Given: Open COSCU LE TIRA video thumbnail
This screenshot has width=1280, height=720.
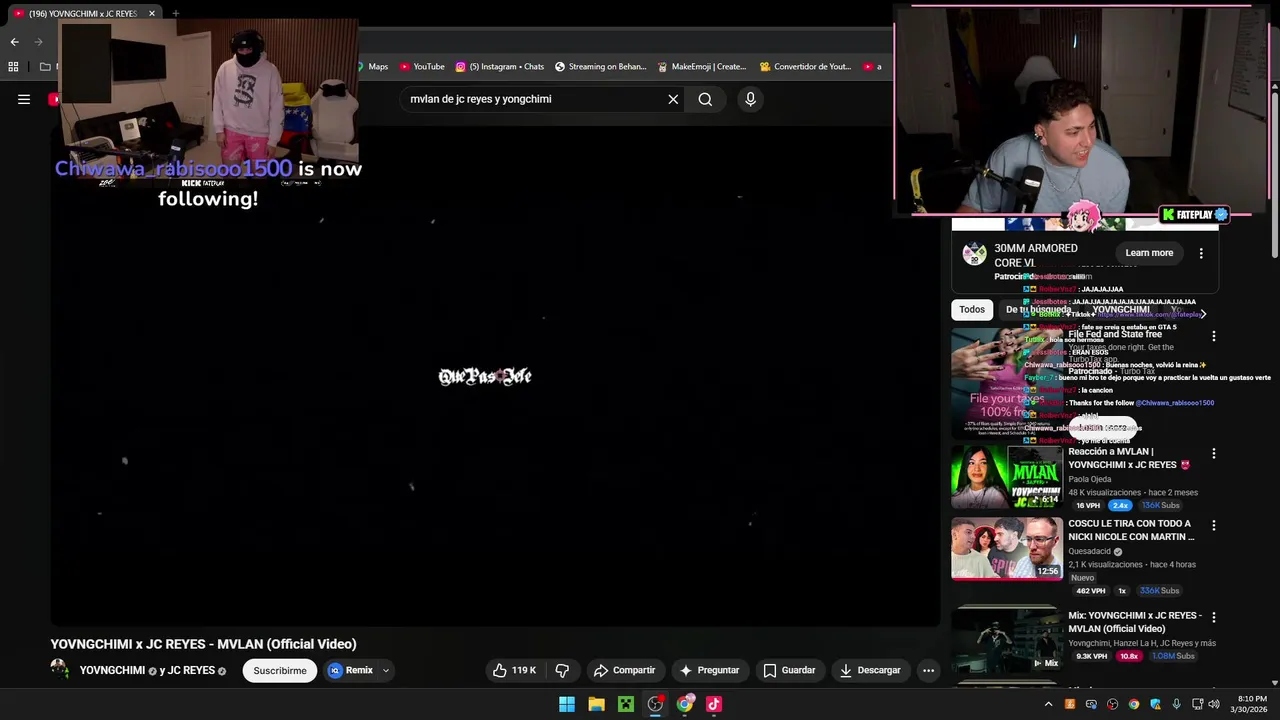Looking at the screenshot, I should point(1007,548).
